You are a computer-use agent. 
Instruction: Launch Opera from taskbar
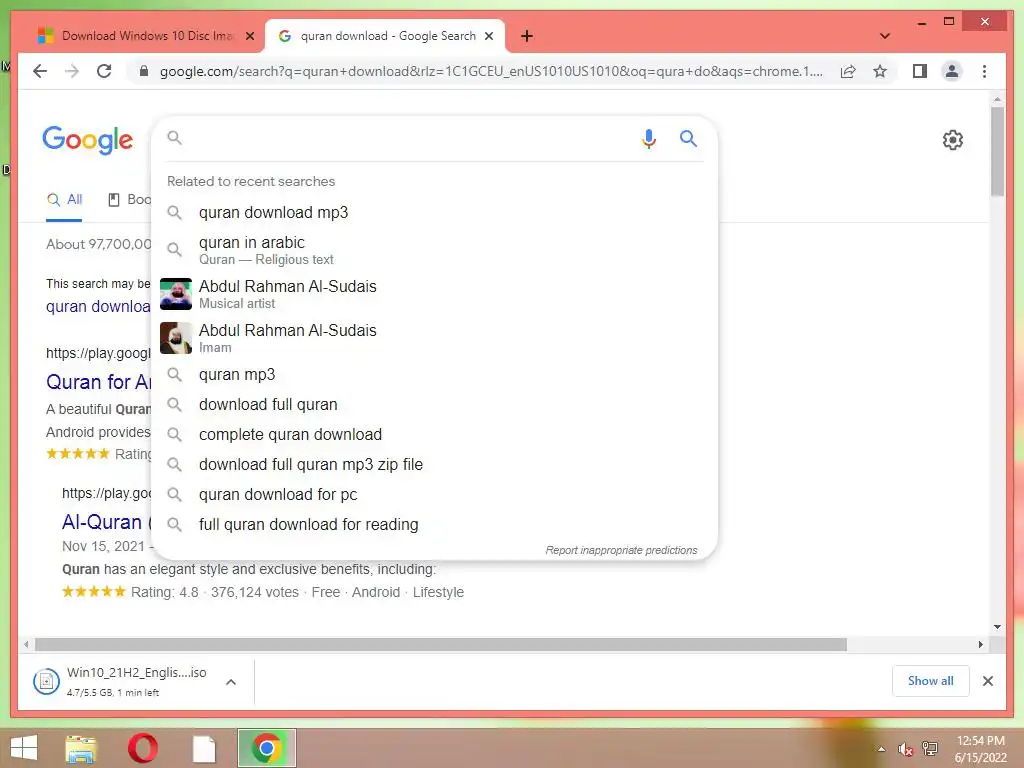(142, 748)
